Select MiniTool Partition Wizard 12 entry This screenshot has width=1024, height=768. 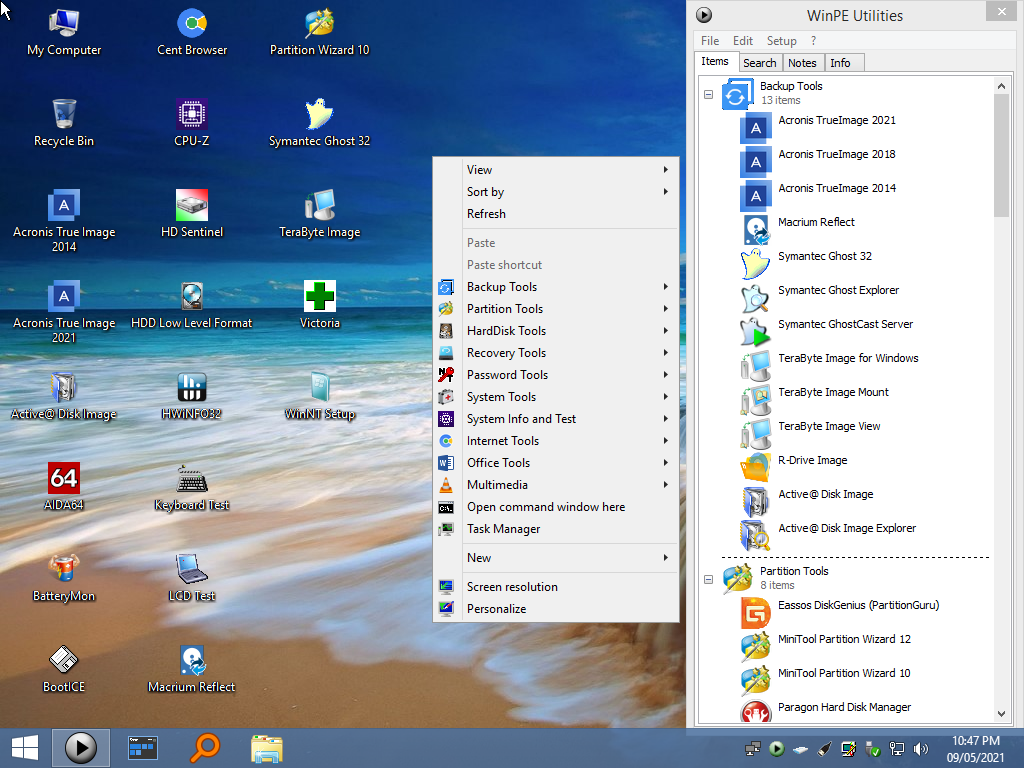(x=825, y=646)
